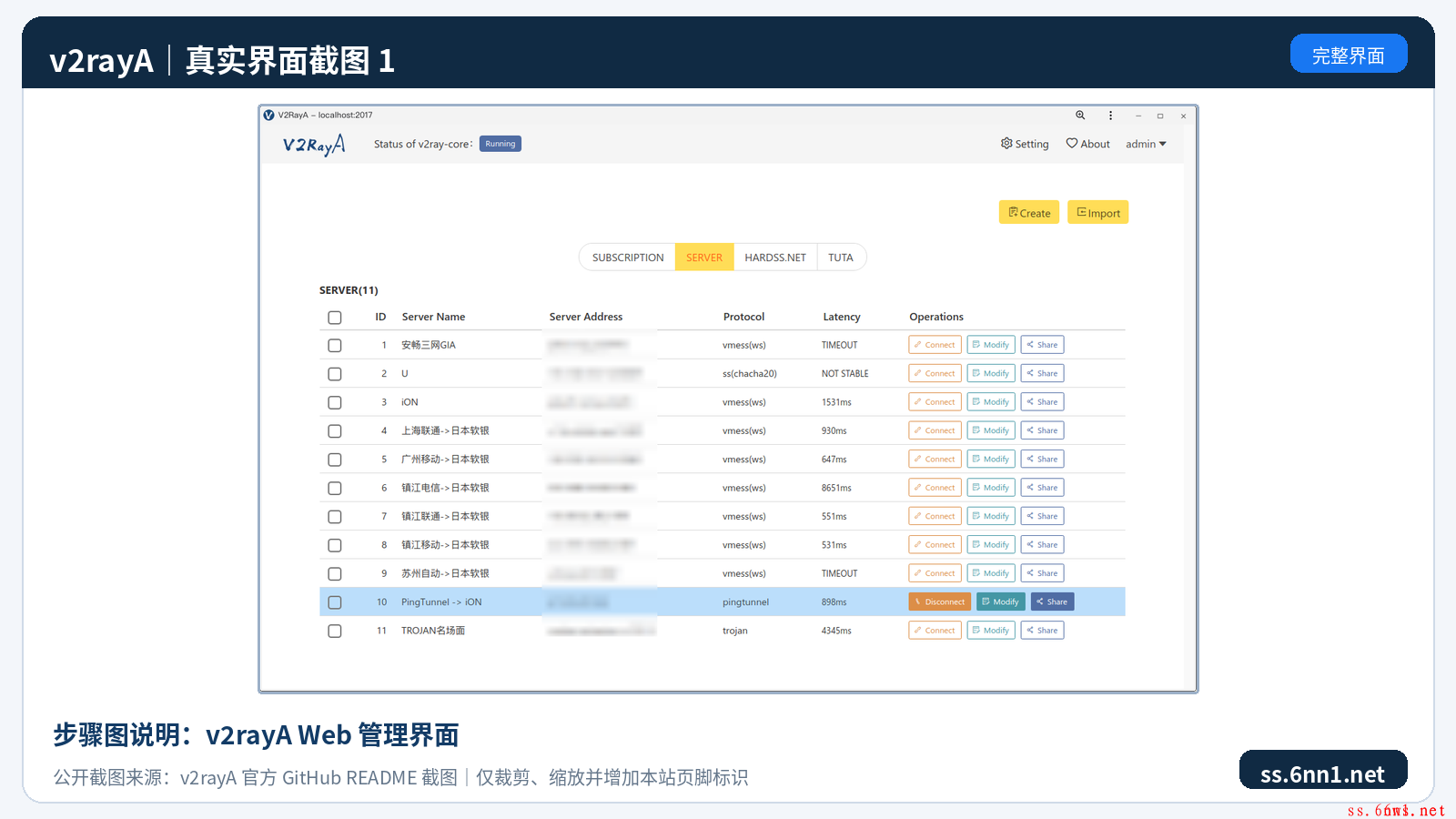
Task: Click the Create button
Action: (1029, 212)
